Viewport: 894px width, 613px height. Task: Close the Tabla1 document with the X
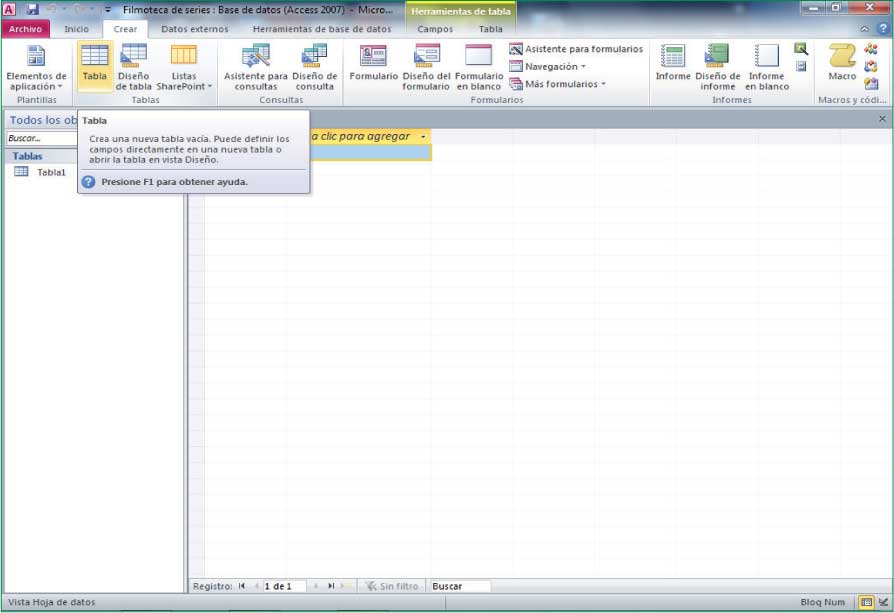882,119
